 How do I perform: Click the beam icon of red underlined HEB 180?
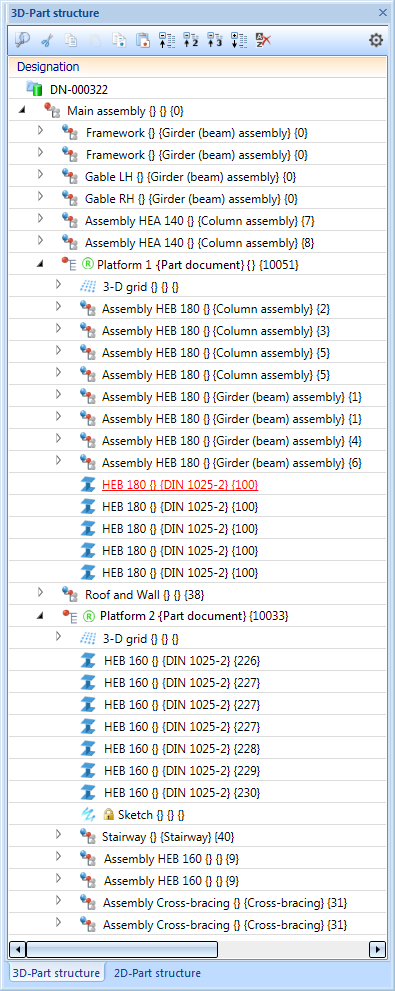(88, 485)
